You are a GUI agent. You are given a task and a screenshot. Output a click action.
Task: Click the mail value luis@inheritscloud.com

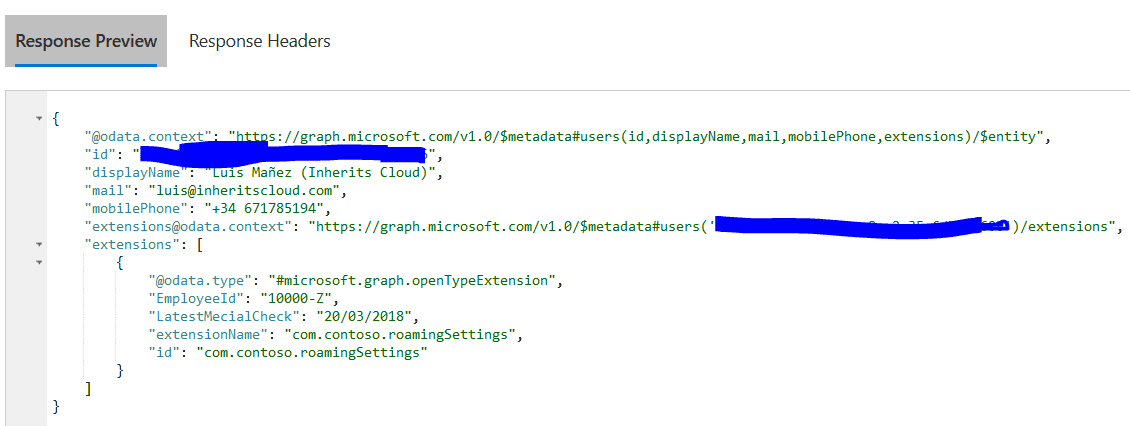point(244,190)
